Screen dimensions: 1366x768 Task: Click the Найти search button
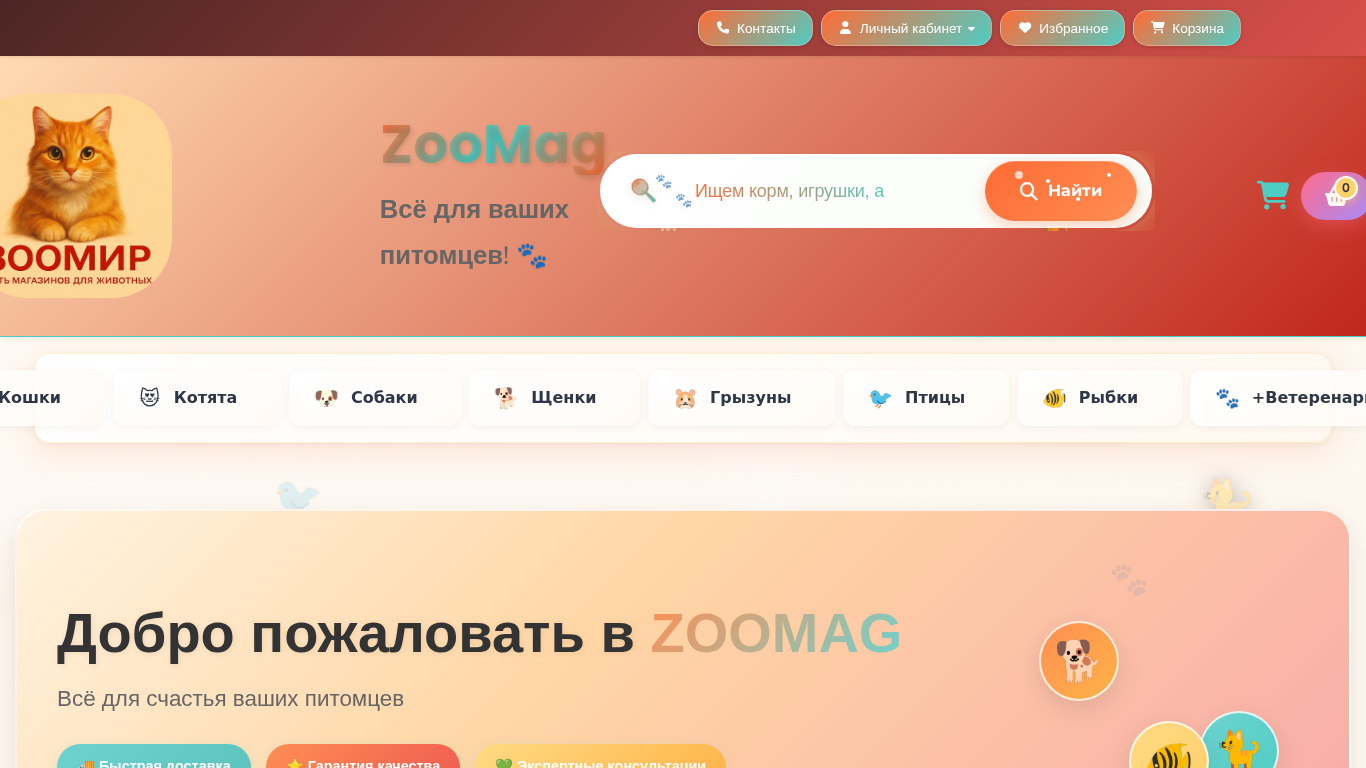pos(1061,191)
